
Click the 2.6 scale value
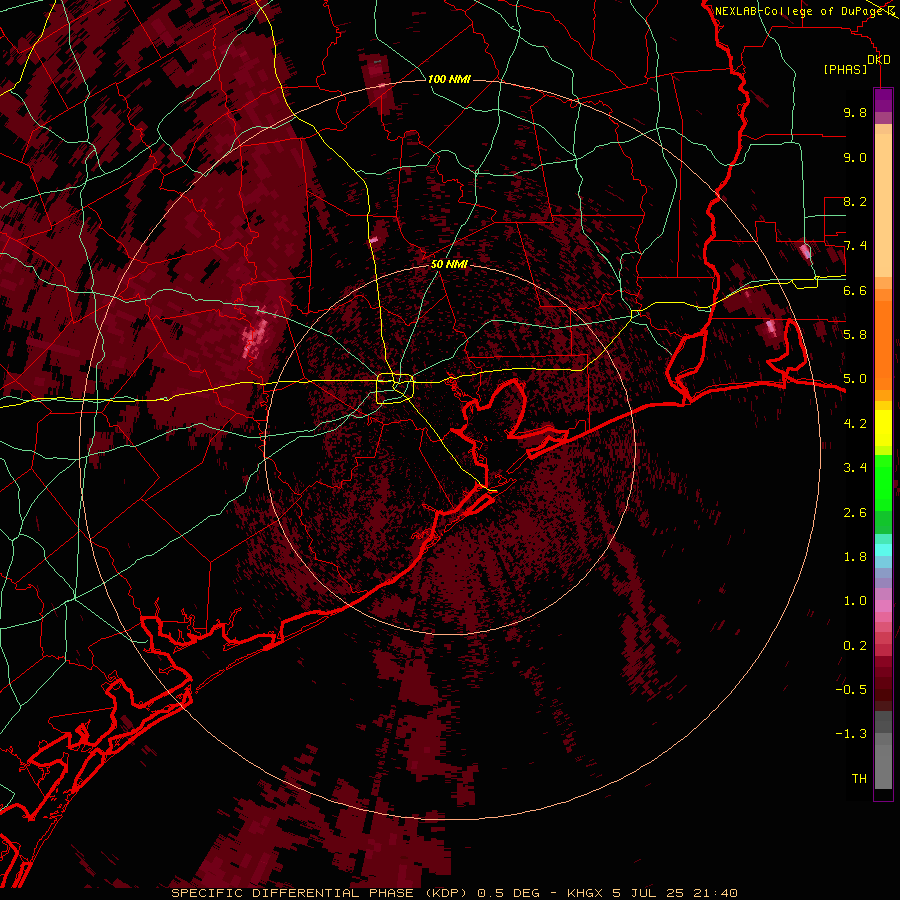pyautogui.click(x=855, y=513)
